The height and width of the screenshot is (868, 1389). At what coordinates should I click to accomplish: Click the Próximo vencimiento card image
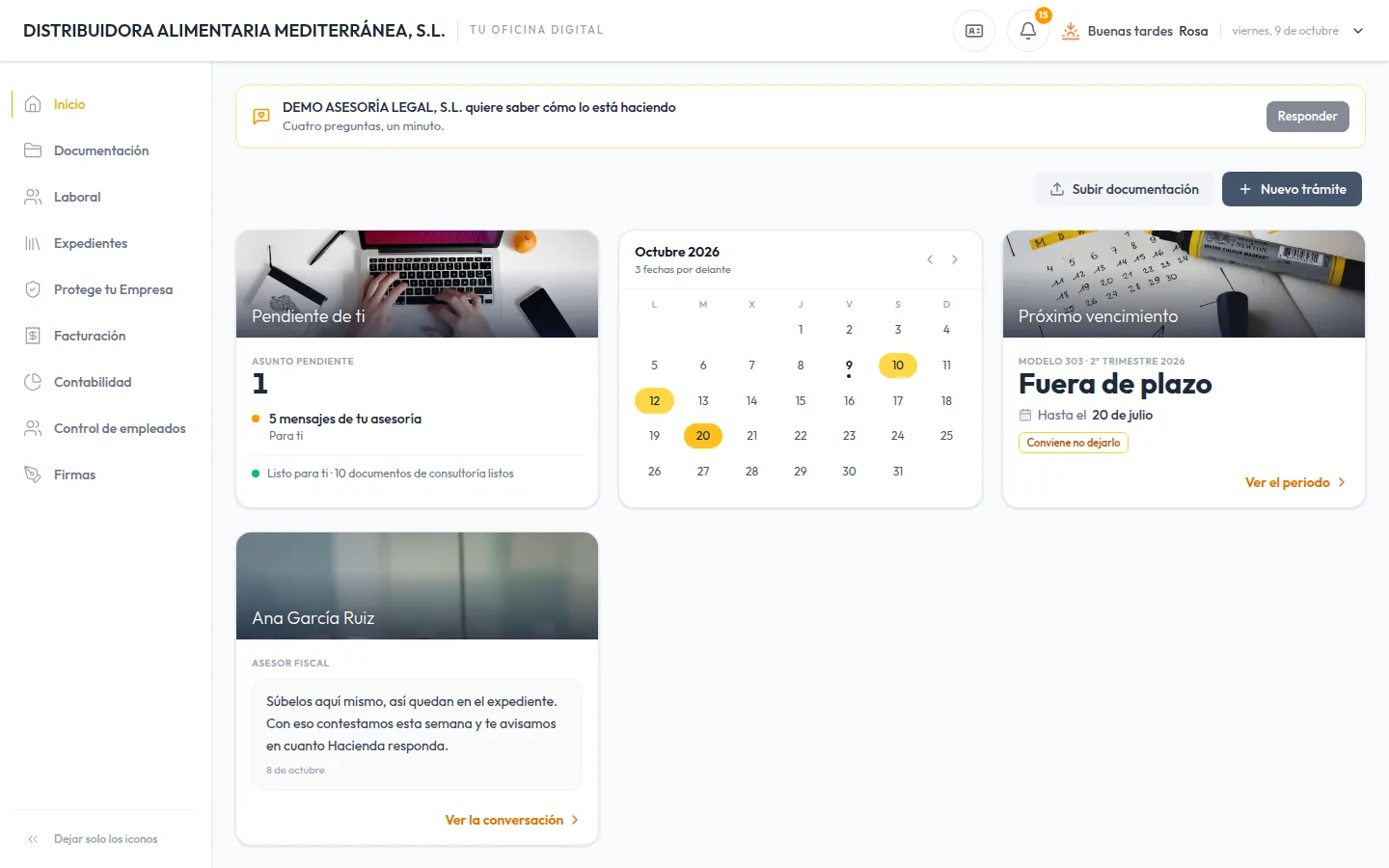pyautogui.click(x=1184, y=284)
